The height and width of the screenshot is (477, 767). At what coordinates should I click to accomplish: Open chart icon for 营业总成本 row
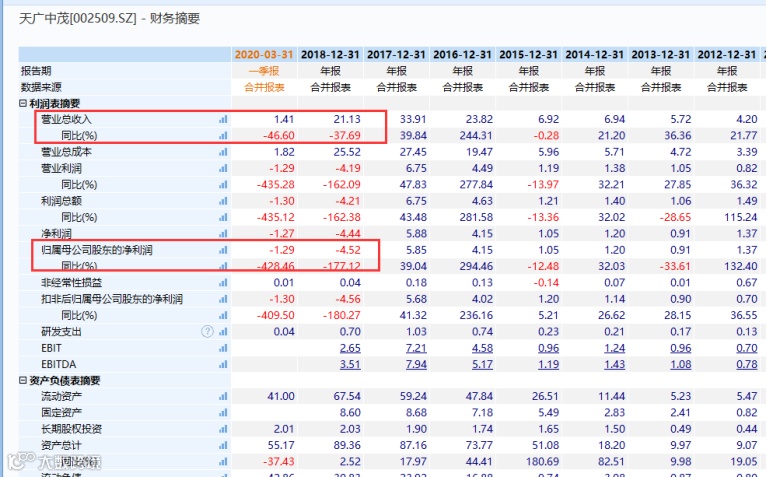[x=223, y=152]
